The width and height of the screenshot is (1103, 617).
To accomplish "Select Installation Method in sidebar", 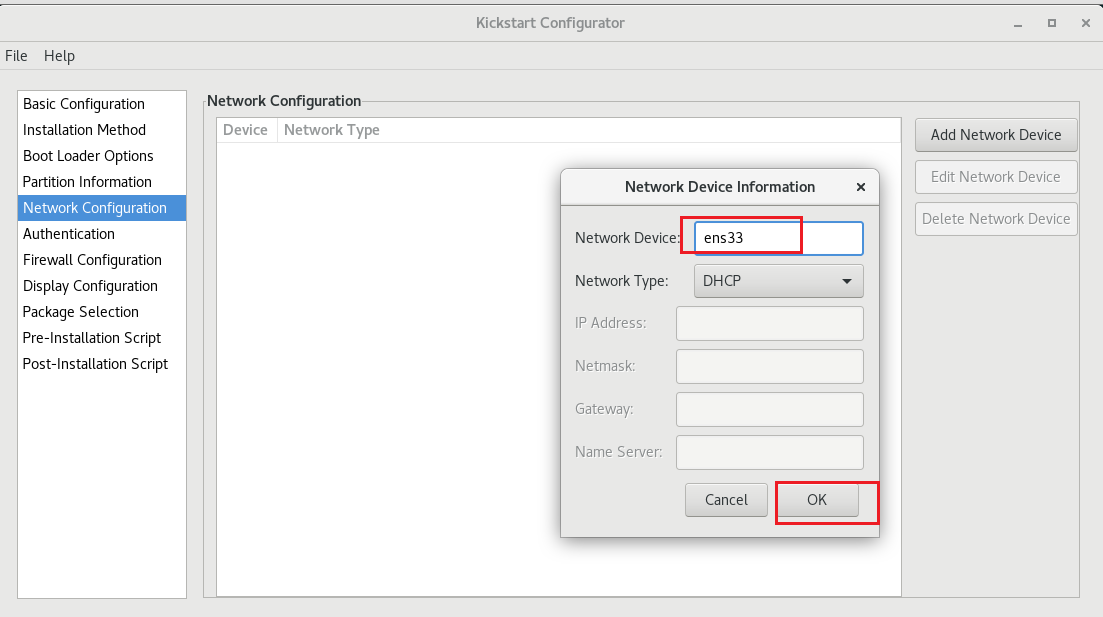I will [x=84, y=130].
